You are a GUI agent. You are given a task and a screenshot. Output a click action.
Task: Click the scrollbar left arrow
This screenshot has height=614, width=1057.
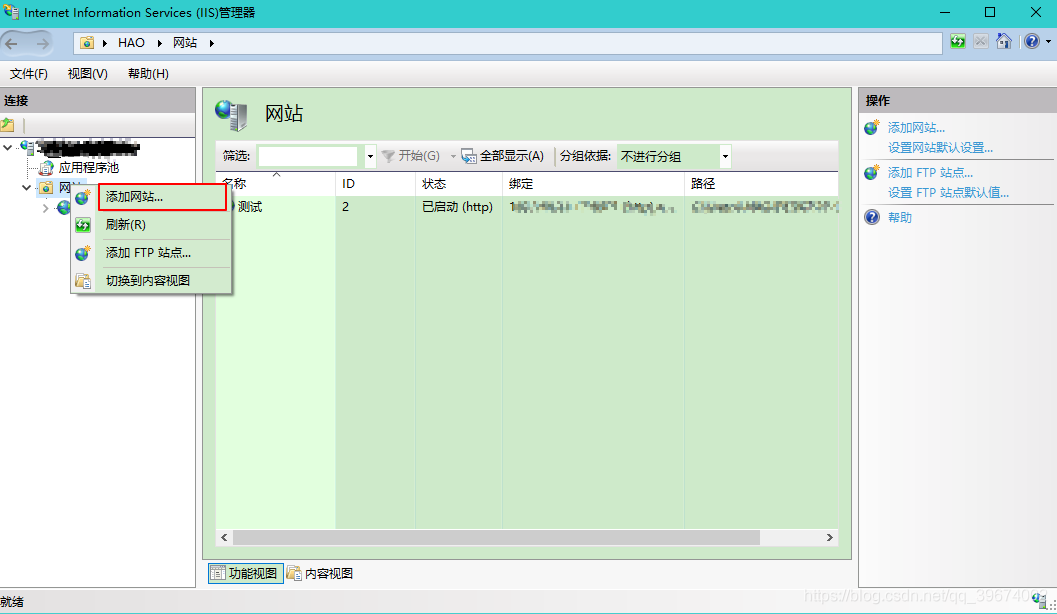224,537
